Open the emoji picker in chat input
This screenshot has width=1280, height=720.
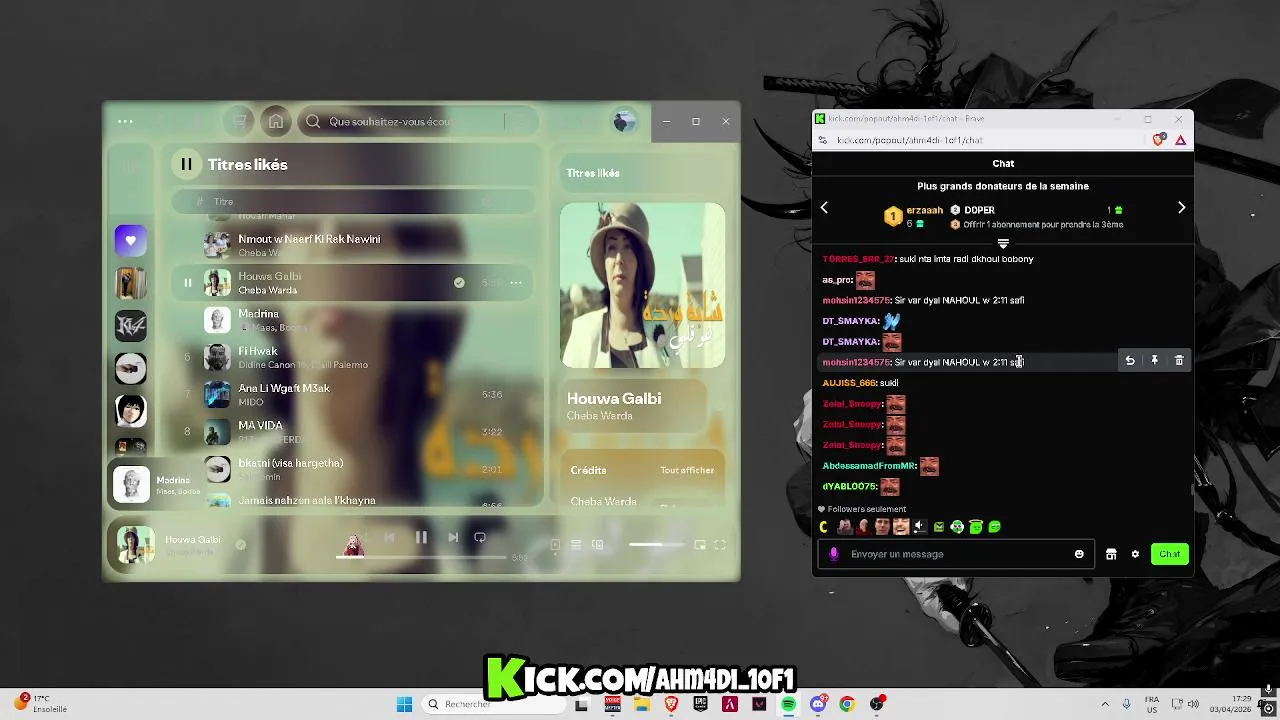(1079, 554)
